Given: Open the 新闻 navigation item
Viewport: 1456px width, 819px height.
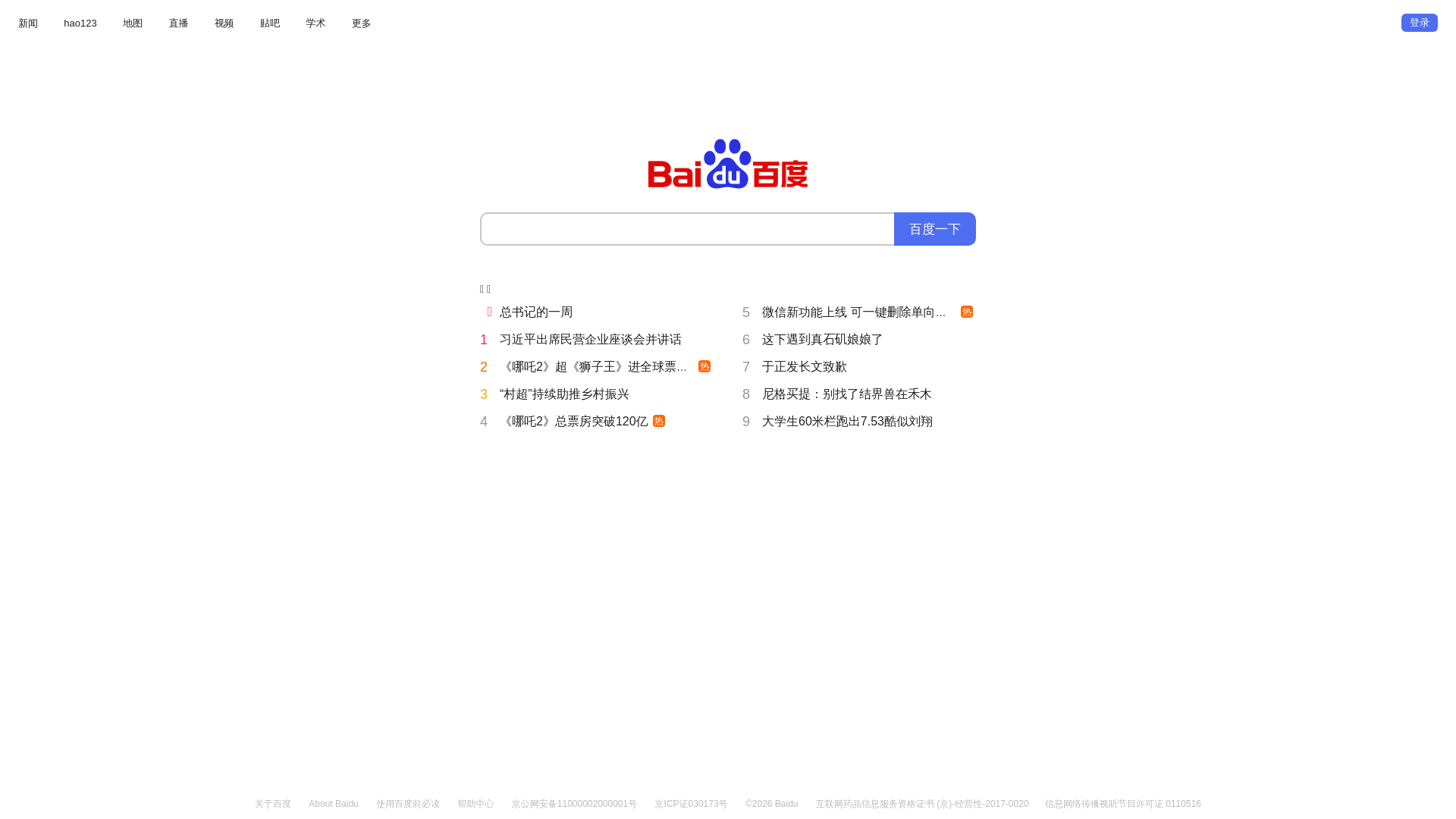Looking at the screenshot, I should click(28, 24).
